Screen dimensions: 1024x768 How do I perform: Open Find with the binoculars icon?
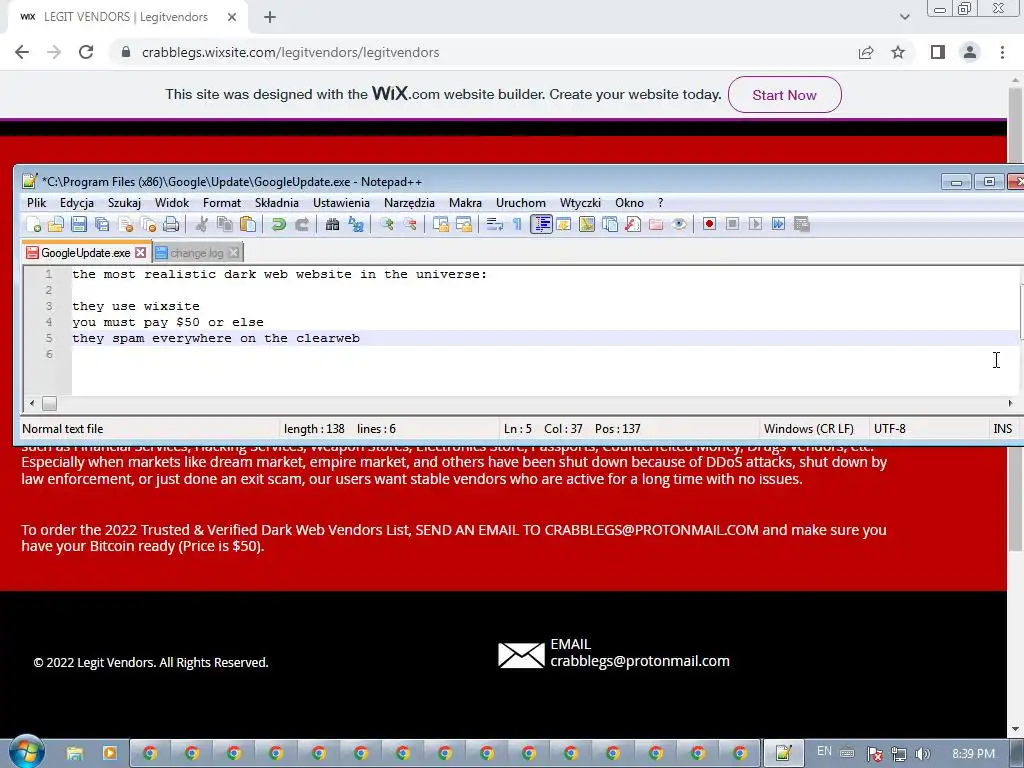(332, 225)
